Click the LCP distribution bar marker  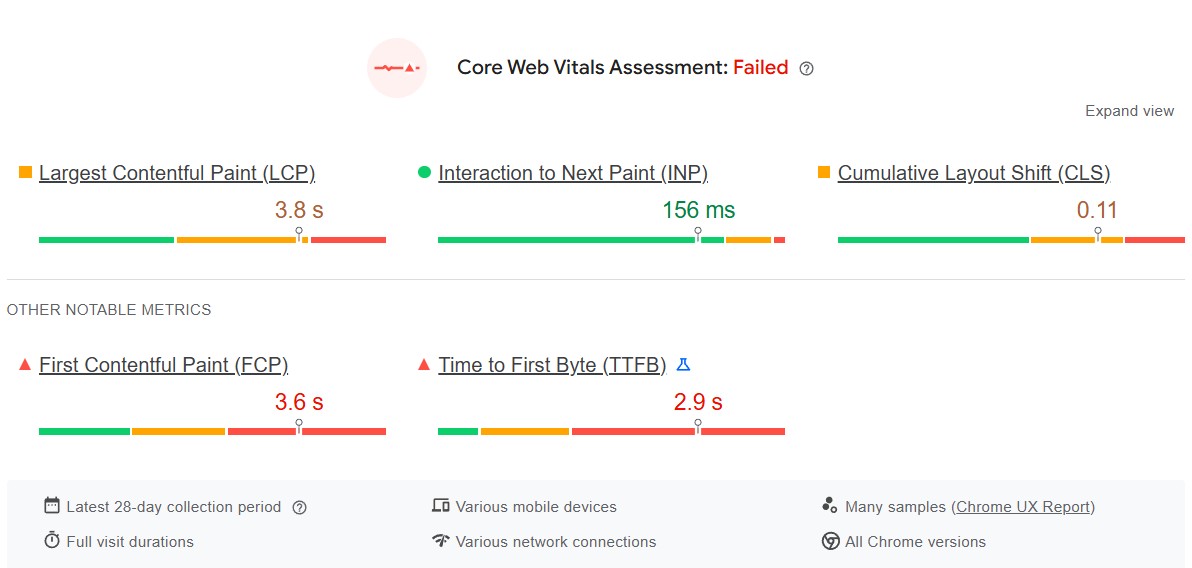pos(299,234)
